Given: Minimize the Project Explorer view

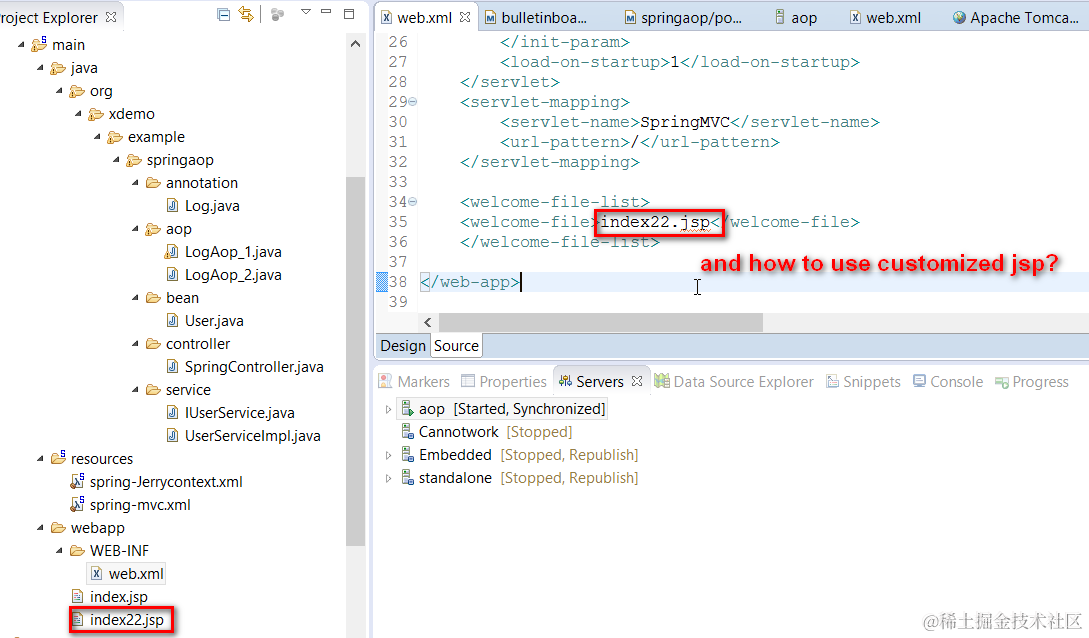Looking at the screenshot, I should 326,12.
